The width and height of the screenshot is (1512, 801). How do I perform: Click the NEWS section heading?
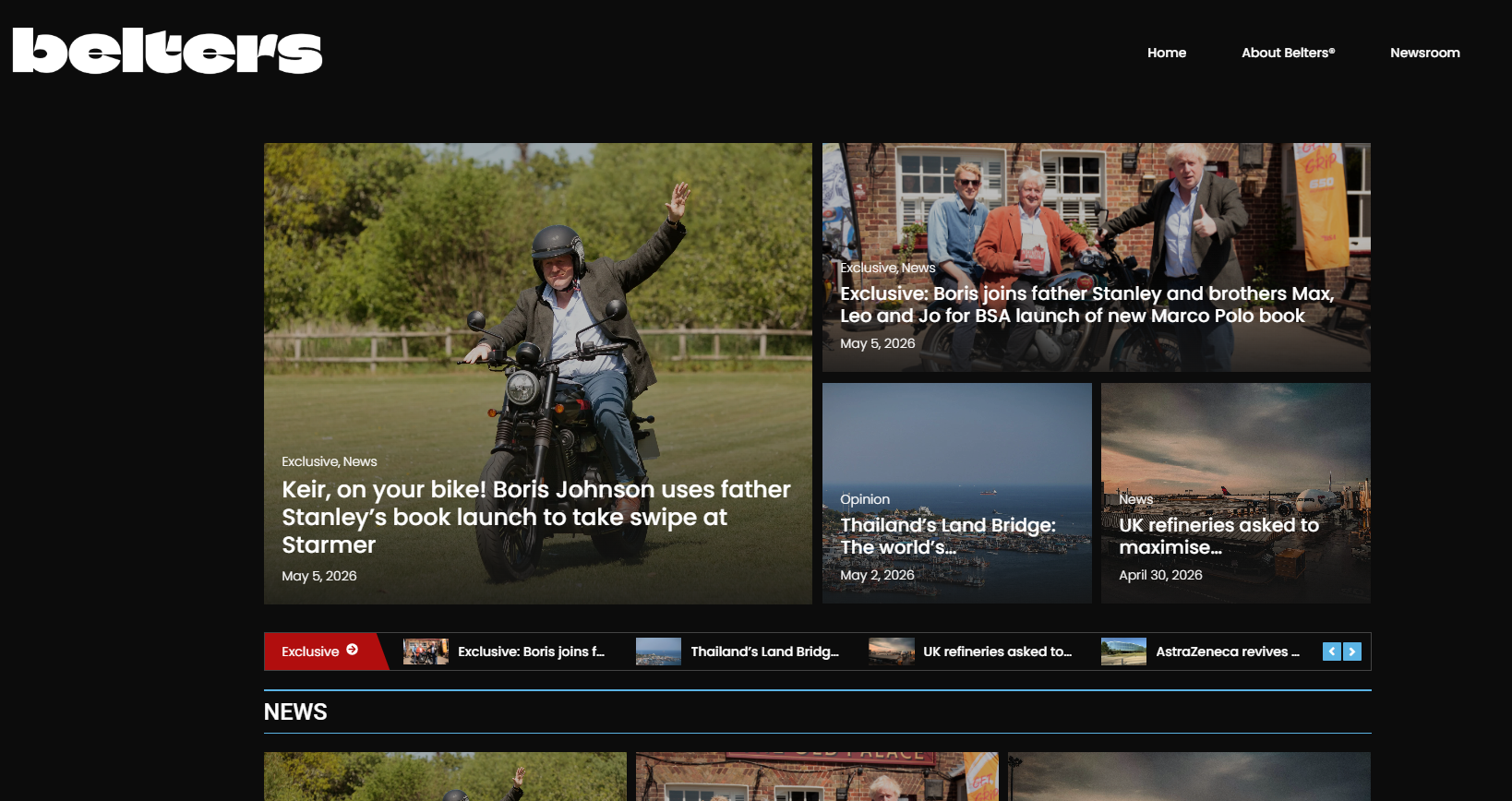295,711
